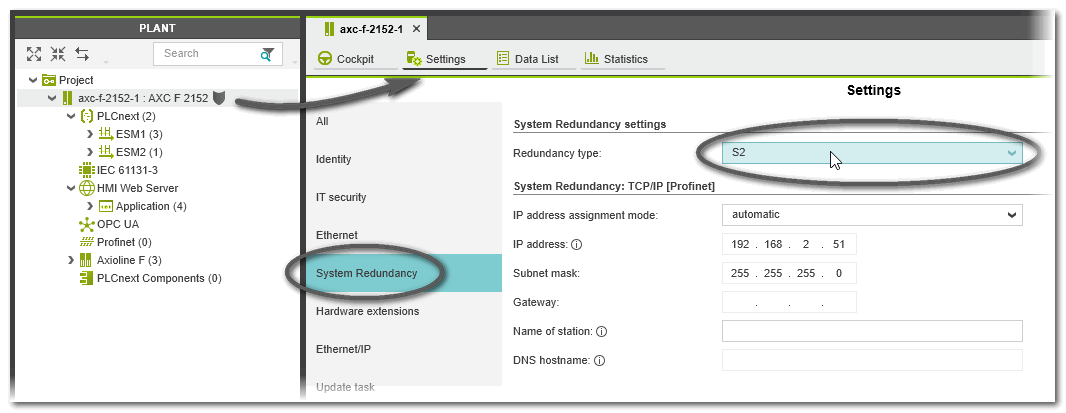Viewport: 1066px width, 413px height.
Task: Open the Redundancy type dropdown
Action: pos(1012,153)
